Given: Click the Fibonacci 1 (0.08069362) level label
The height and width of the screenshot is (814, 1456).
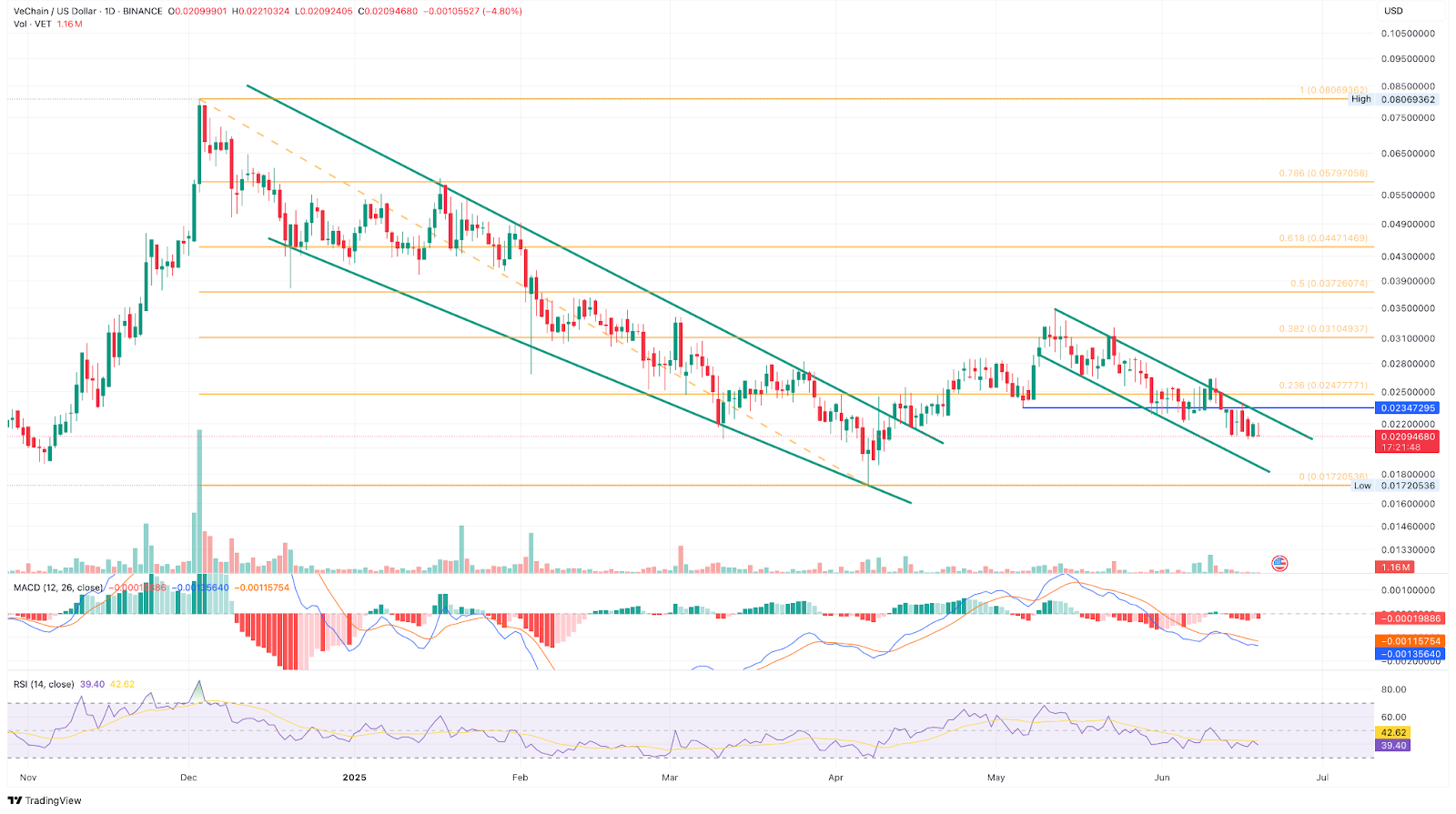Looking at the screenshot, I should pos(1333,90).
